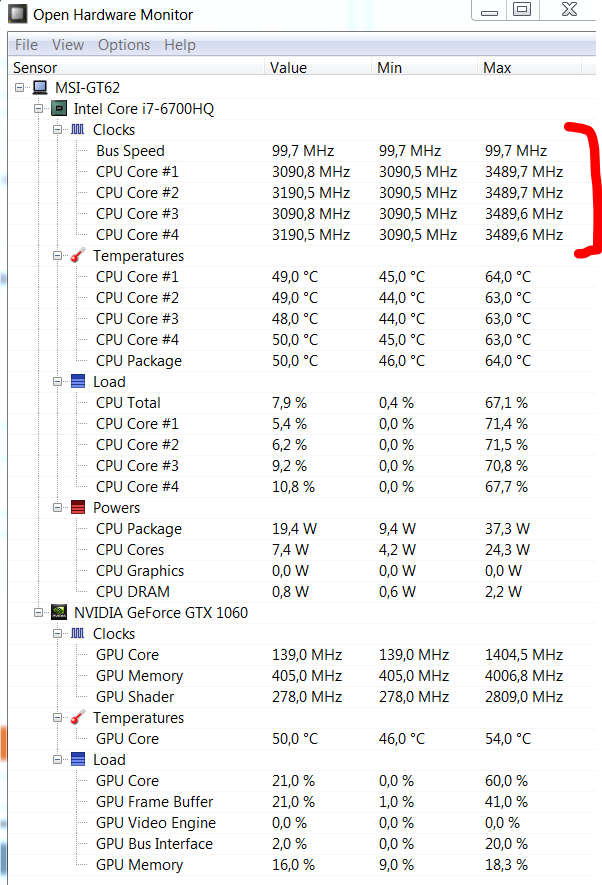This screenshot has height=885, width=602.
Task: Select the CPU Package temperature row
Action: [x=302, y=361]
